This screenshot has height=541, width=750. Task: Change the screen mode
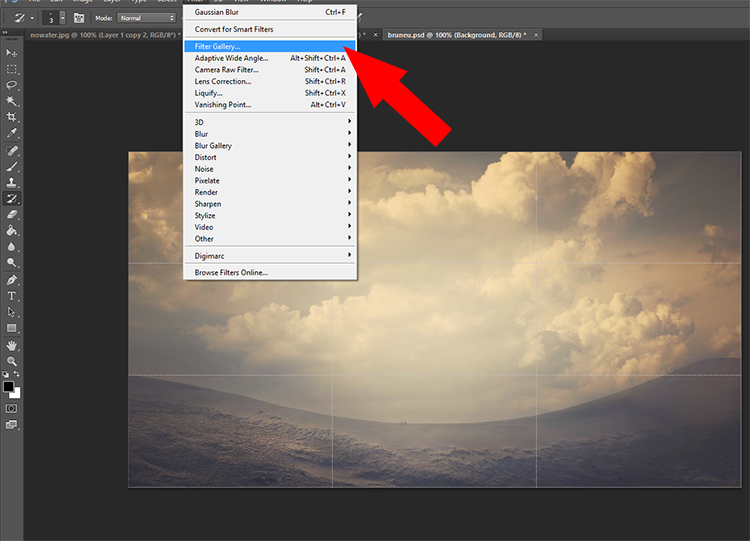(x=11, y=425)
